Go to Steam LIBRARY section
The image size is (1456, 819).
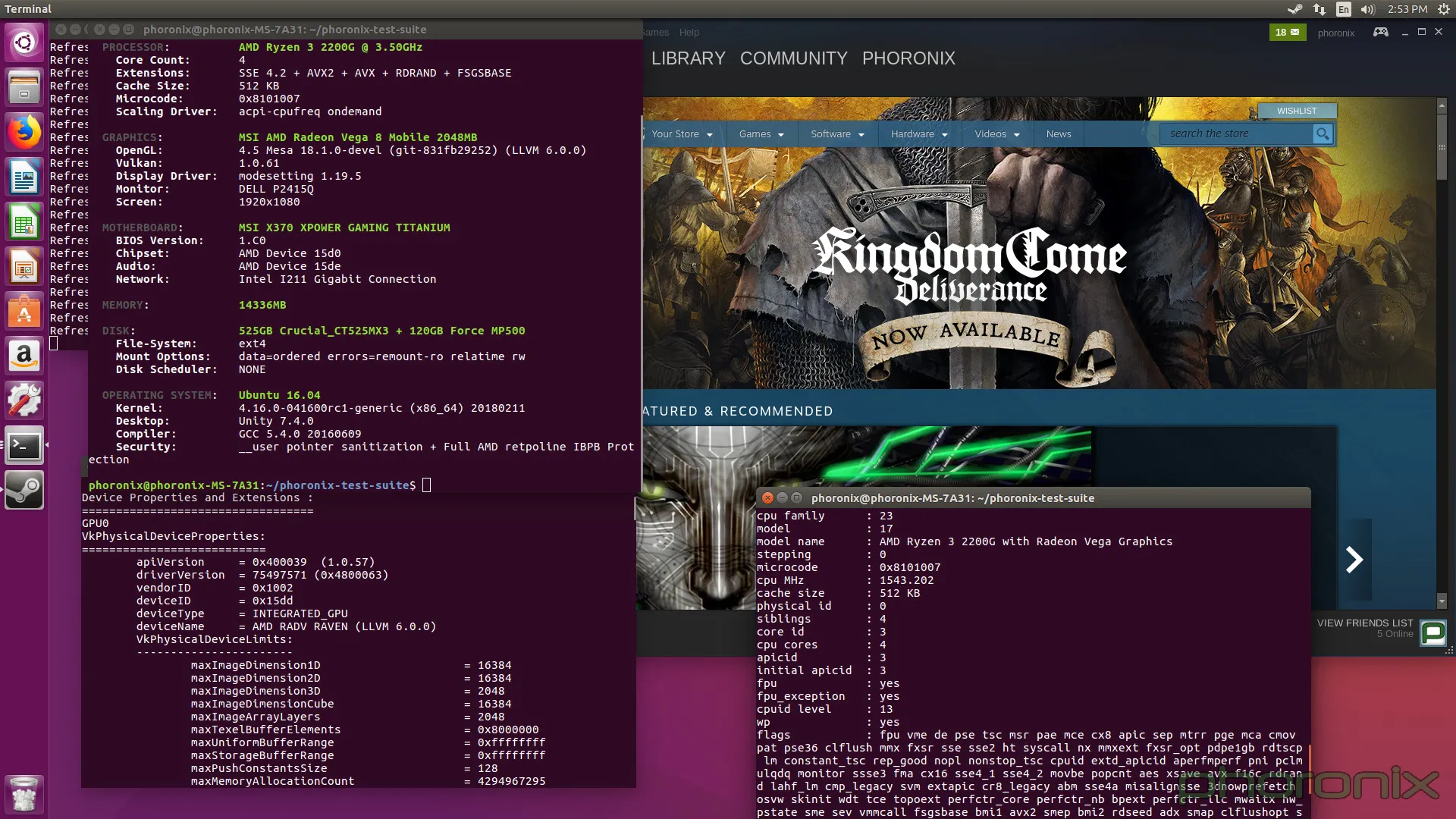point(688,58)
